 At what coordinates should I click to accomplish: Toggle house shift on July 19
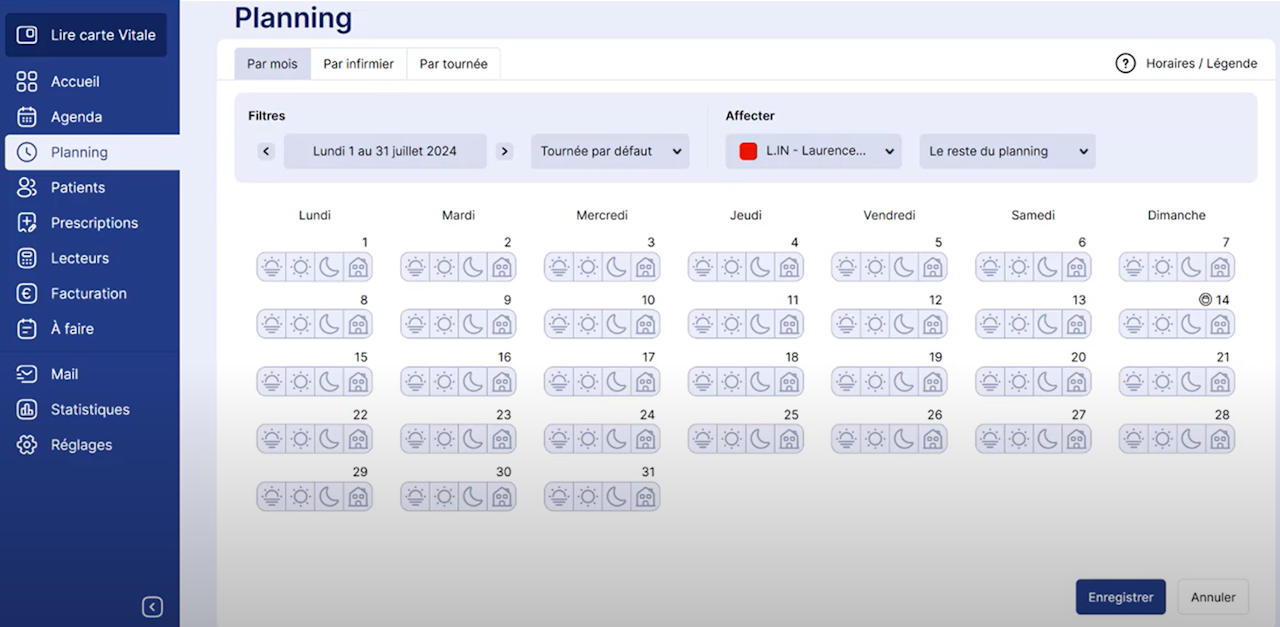point(933,382)
